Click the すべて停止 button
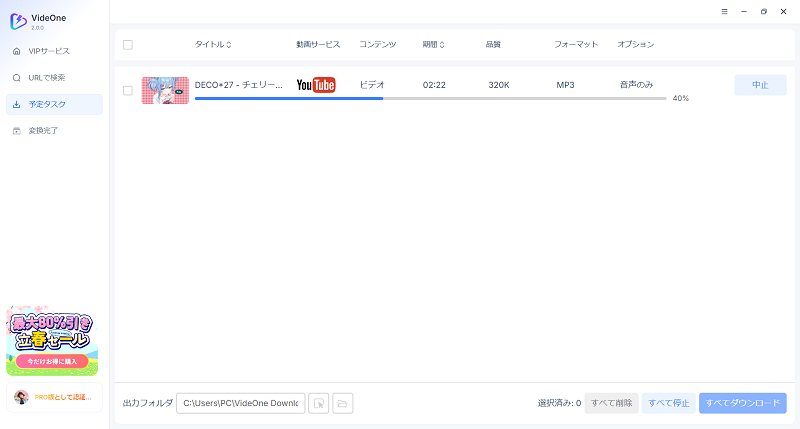This screenshot has height=429, width=800. (x=667, y=403)
